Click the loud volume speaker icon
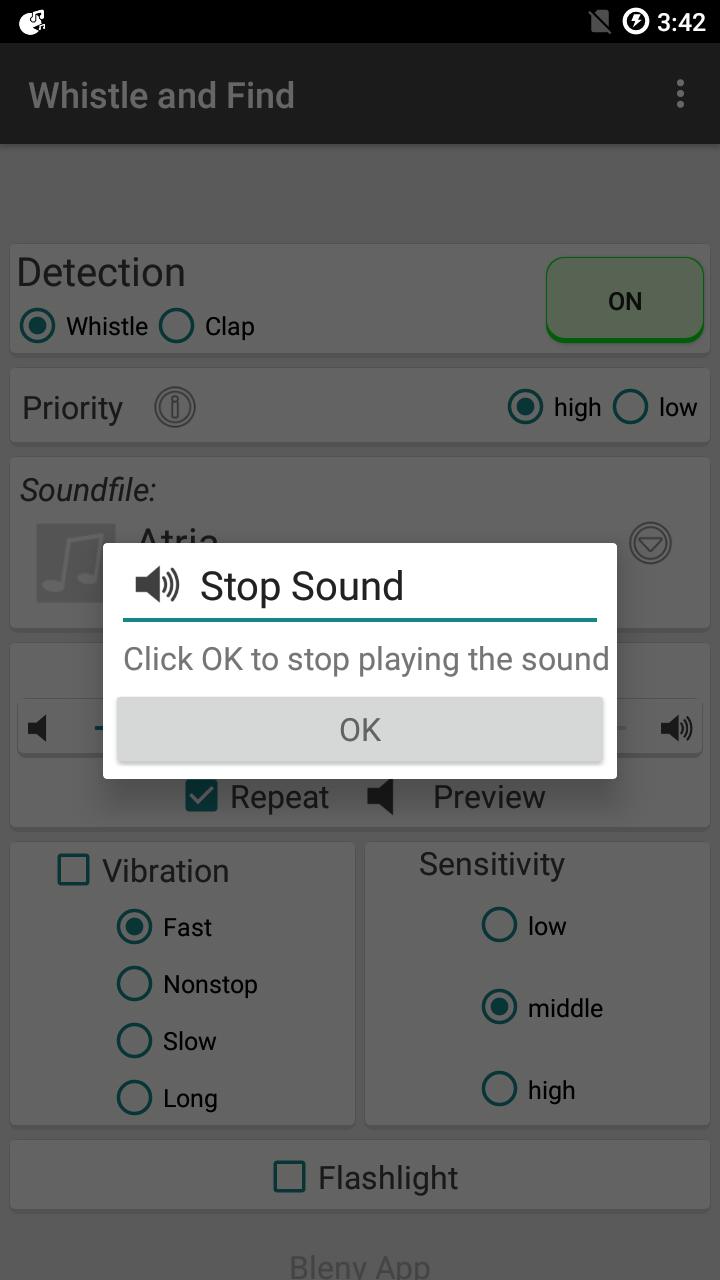The height and width of the screenshot is (1280, 720). click(677, 728)
